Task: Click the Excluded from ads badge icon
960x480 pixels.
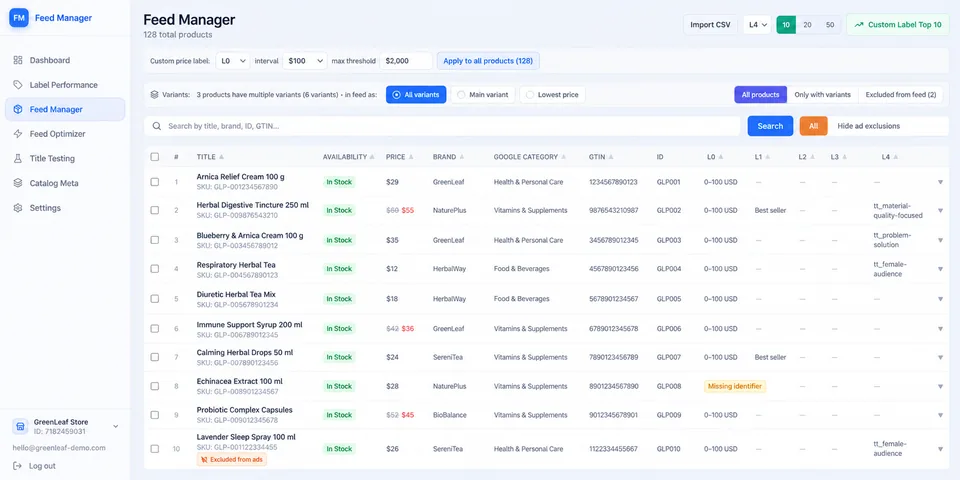Action: click(x=204, y=459)
